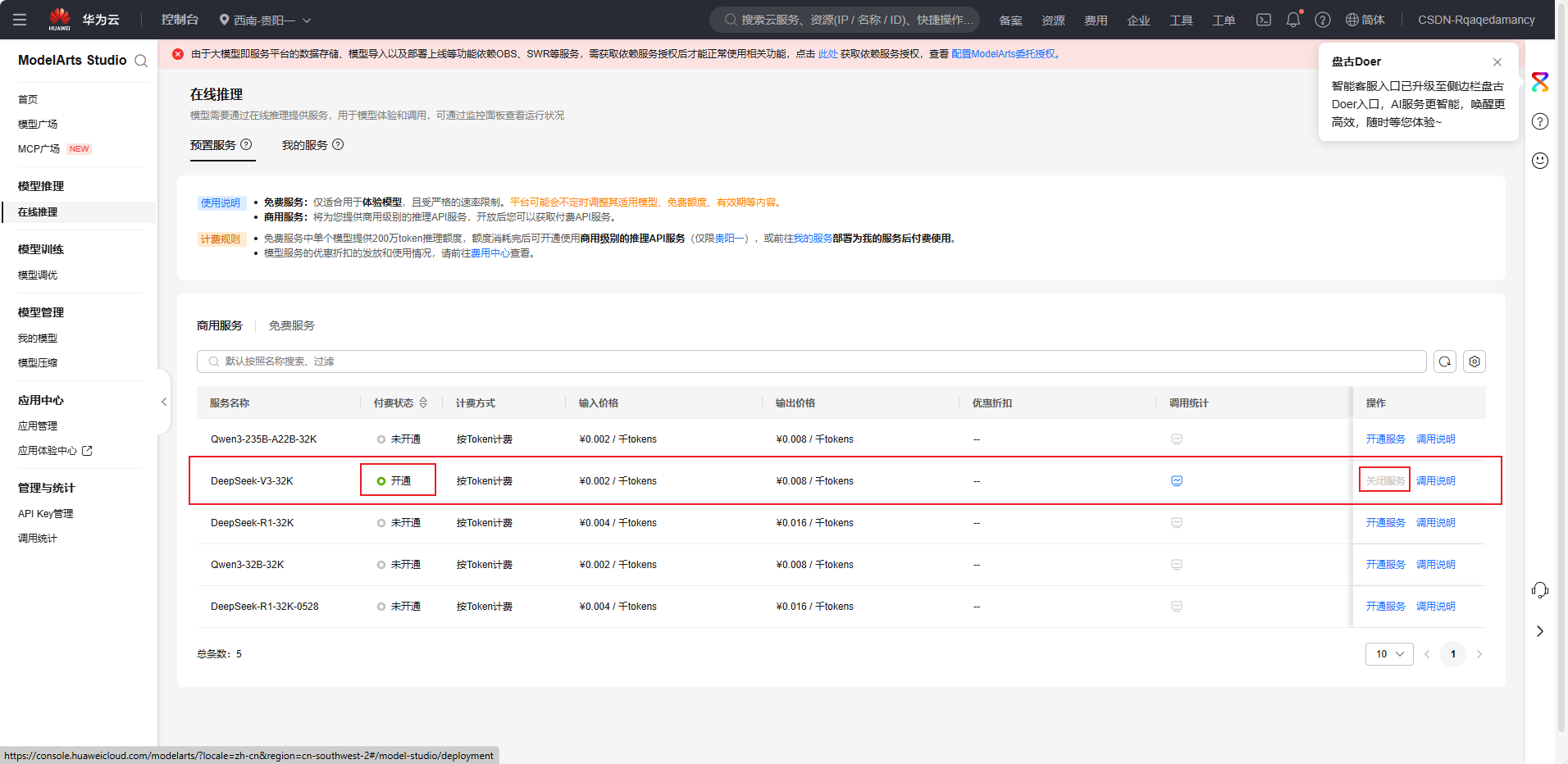The image size is (1568, 764).
Task: Open page size dropdown showing 10
Action: pyautogui.click(x=1389, y=654)
